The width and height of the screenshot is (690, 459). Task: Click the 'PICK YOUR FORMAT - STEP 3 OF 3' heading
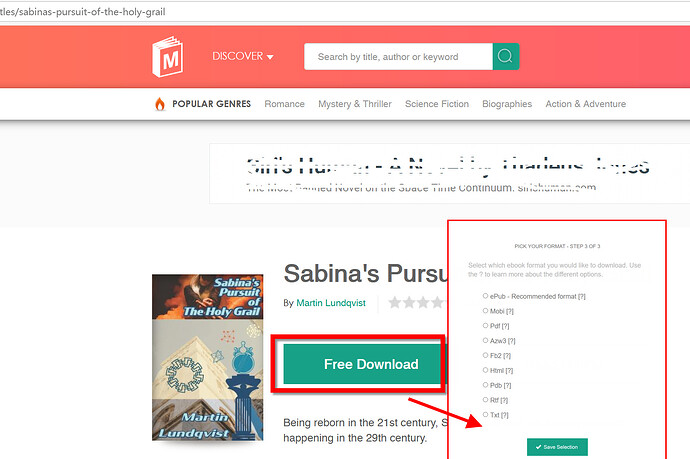coord(557,246)
